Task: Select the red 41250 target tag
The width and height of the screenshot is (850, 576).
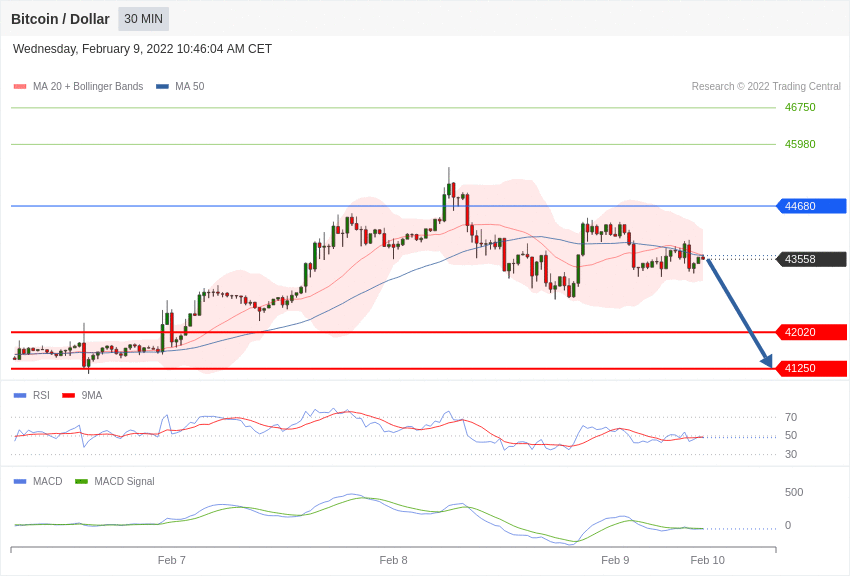Action: point(811,368)
